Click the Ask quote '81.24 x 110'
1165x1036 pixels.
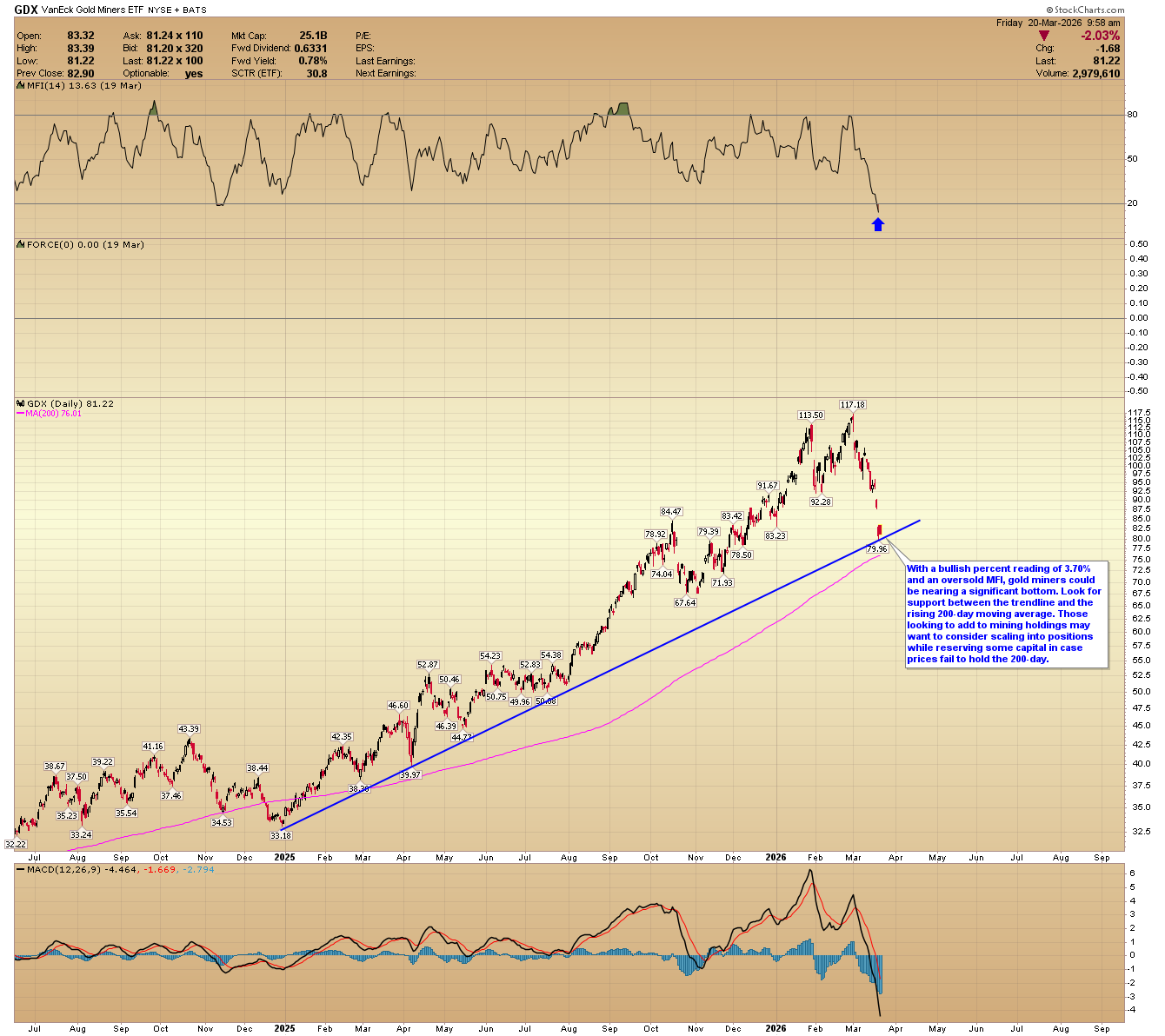pyautogui.click(x=175, y=36)
